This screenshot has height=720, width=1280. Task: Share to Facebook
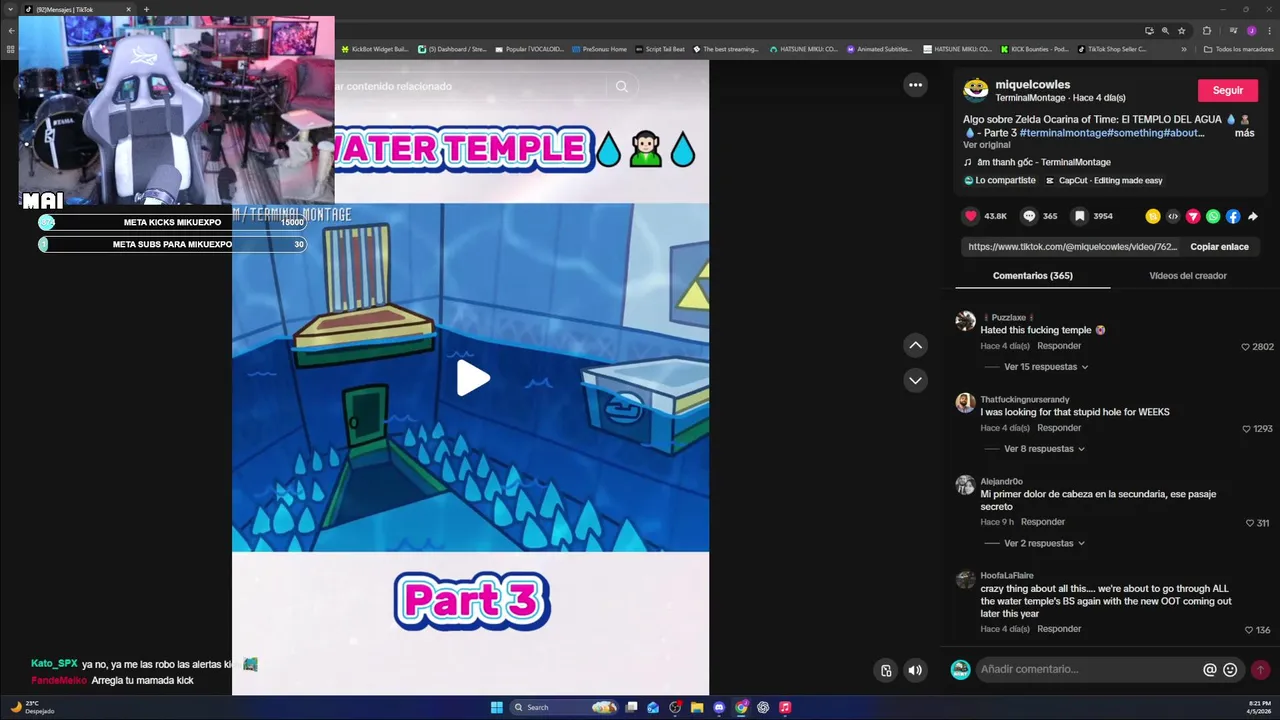tap(1233, 216)
